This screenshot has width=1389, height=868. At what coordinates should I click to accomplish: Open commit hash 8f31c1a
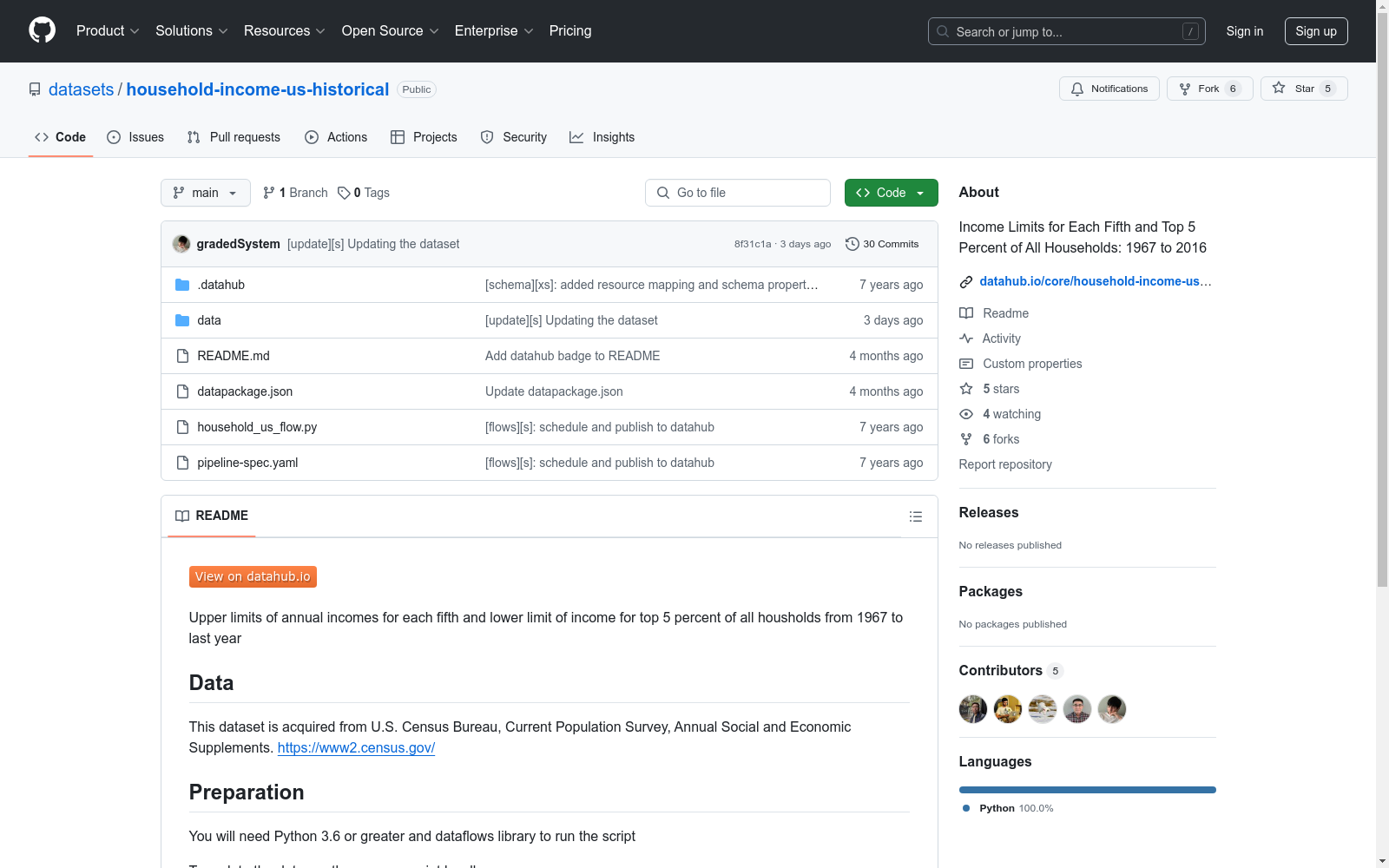(753, 244)
